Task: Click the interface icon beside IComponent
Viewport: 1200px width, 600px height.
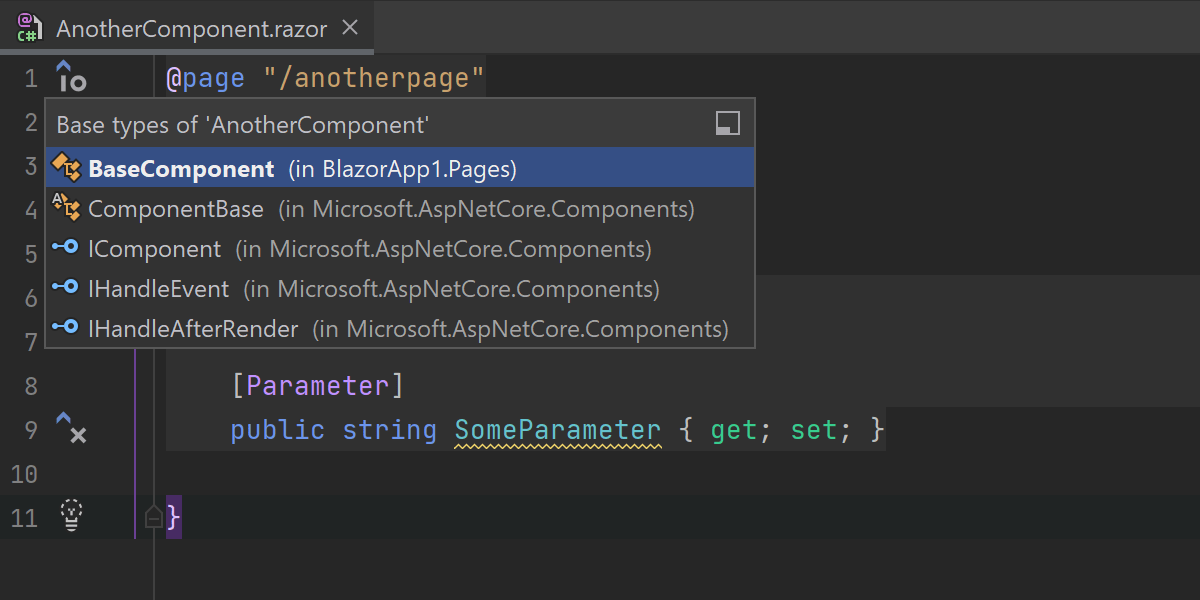Action: 66,248
